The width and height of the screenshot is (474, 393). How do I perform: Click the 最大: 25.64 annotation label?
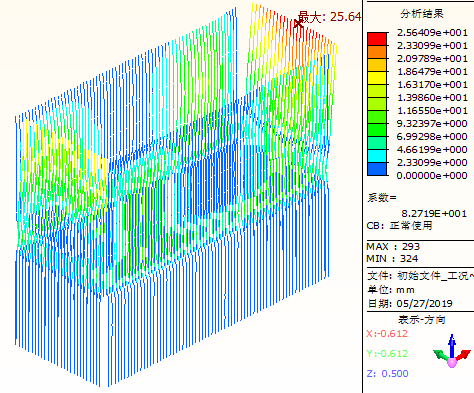329,17
